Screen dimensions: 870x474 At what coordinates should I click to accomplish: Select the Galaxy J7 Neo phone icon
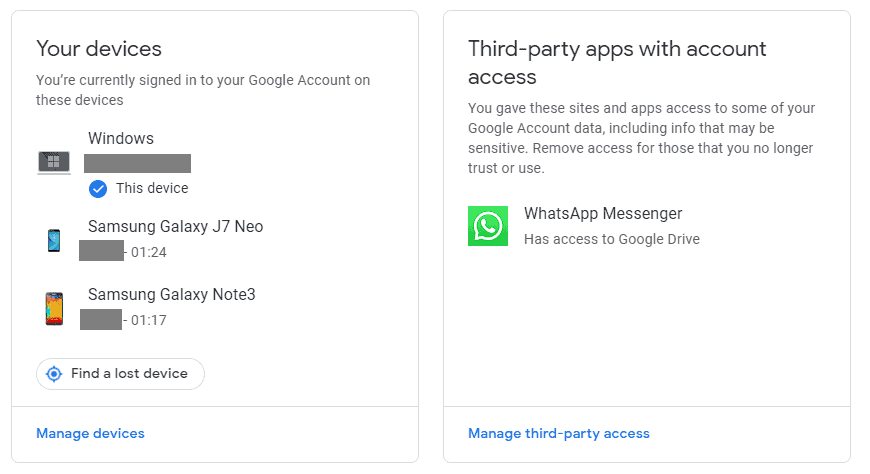[54, 240]
